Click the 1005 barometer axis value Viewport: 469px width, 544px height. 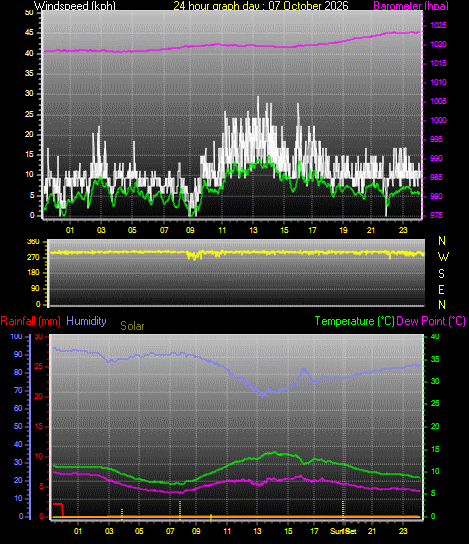click(438, 101)
